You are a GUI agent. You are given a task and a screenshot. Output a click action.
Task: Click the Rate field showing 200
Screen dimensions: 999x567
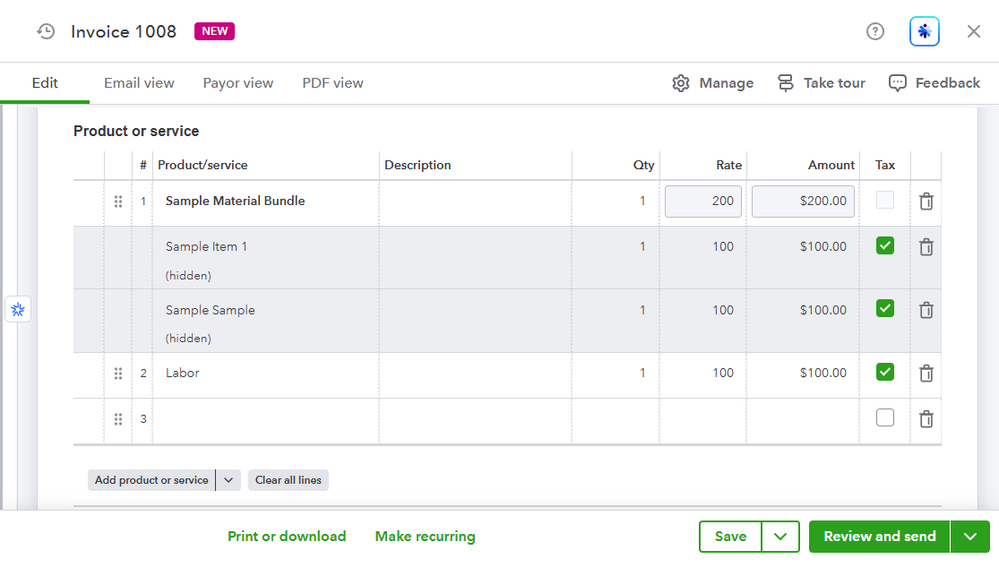704,201
